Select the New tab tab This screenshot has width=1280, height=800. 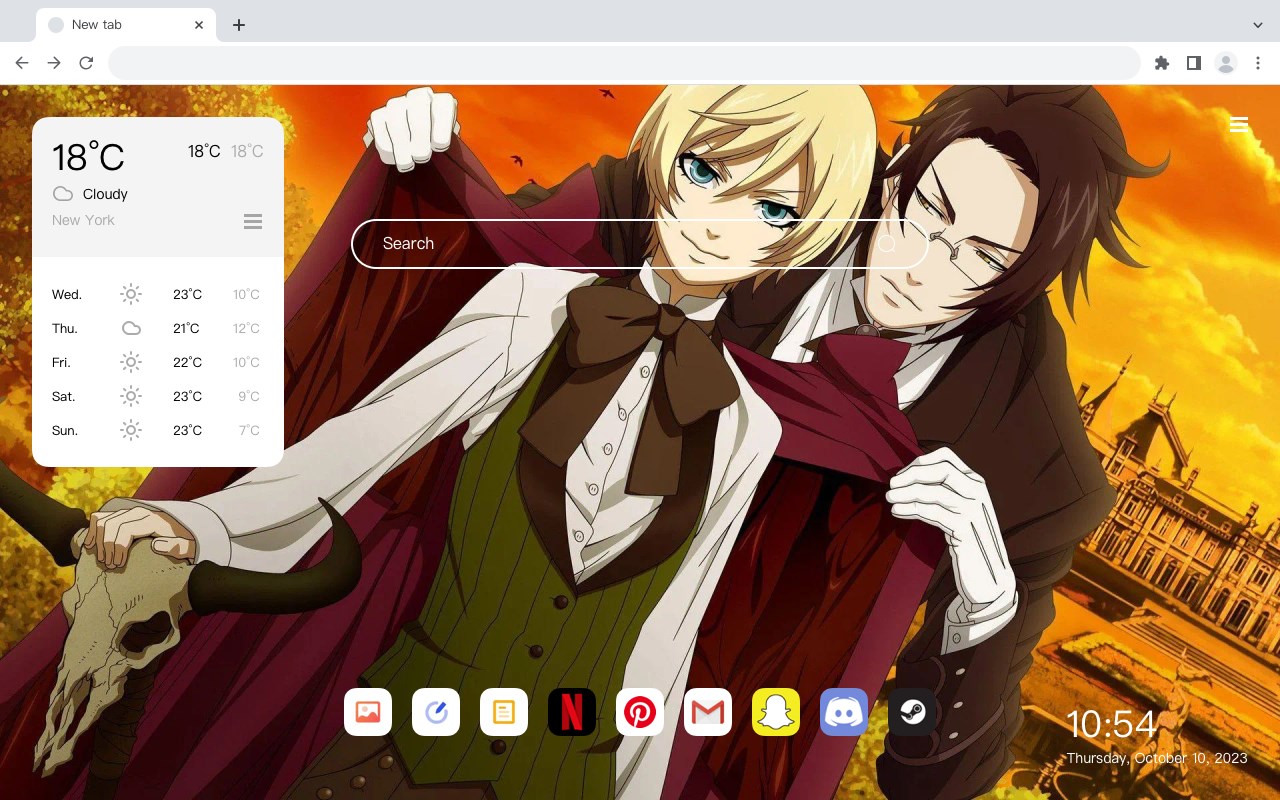pos(126,24)
